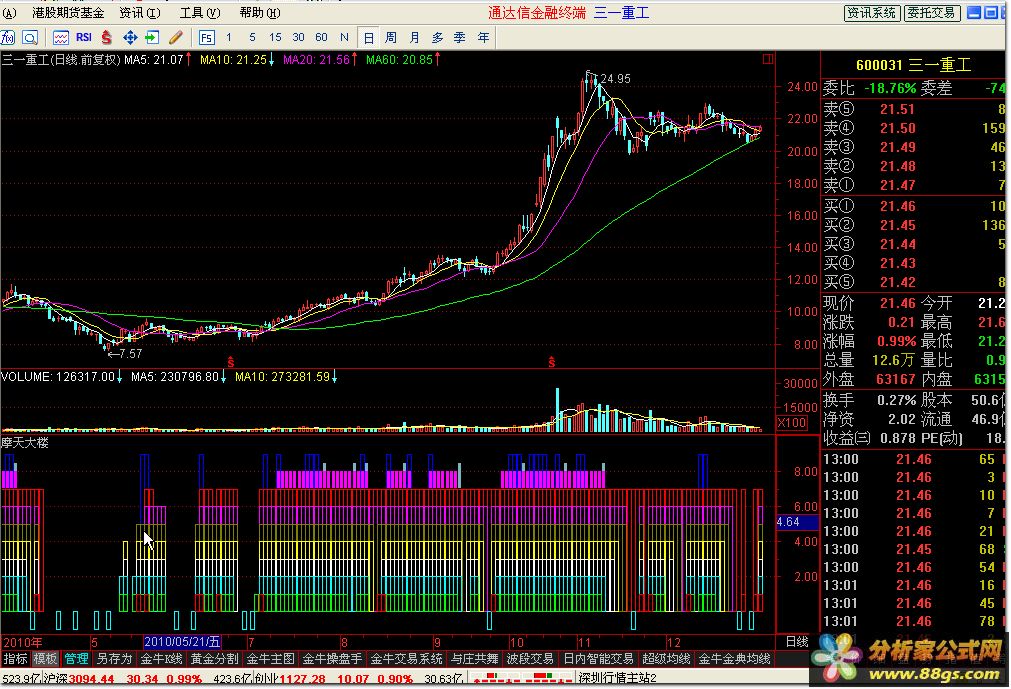Open the f(x) formula manager icon
Screen dimensions: 1011x689
tap(8, 37)
